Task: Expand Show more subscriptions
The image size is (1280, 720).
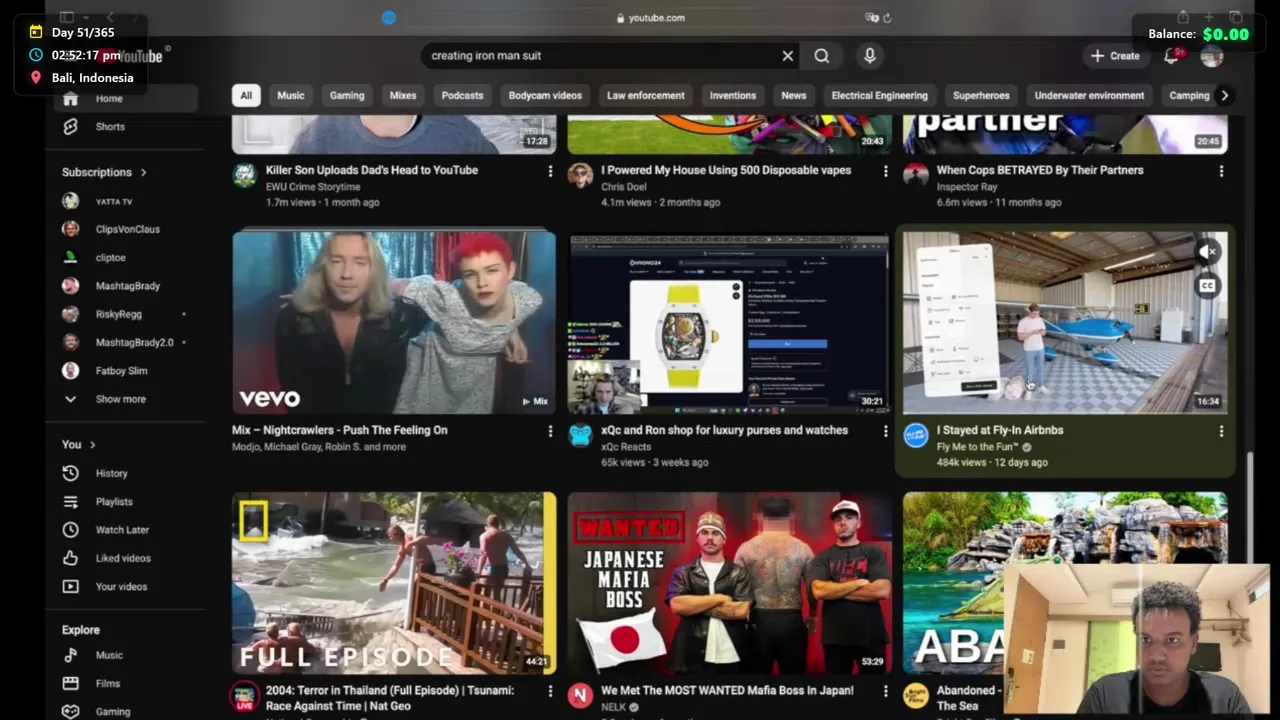Action: pyautogui.click(x=122, y=399)
